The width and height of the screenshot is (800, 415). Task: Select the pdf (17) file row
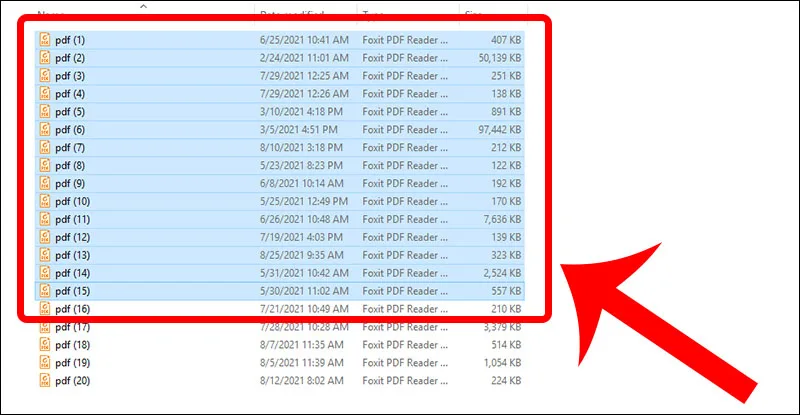281,327
